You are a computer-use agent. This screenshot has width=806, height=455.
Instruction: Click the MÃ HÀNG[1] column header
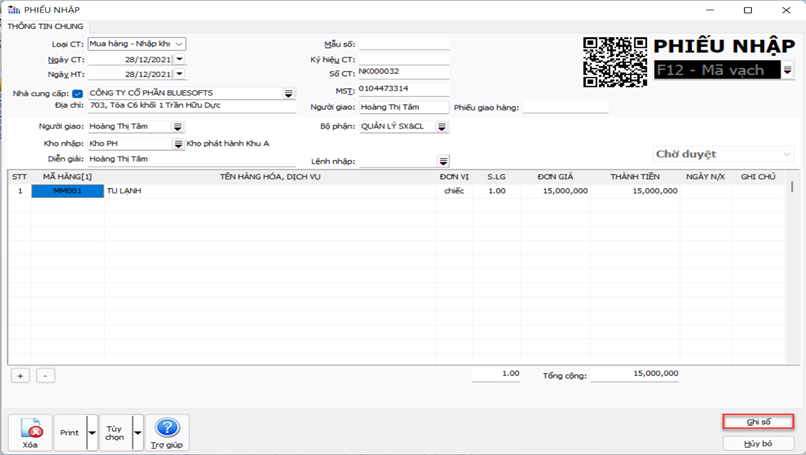67,177
